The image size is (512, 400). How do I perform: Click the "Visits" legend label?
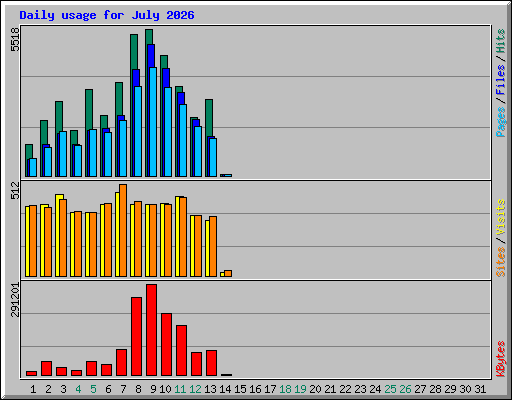click(x=501, y=218)
